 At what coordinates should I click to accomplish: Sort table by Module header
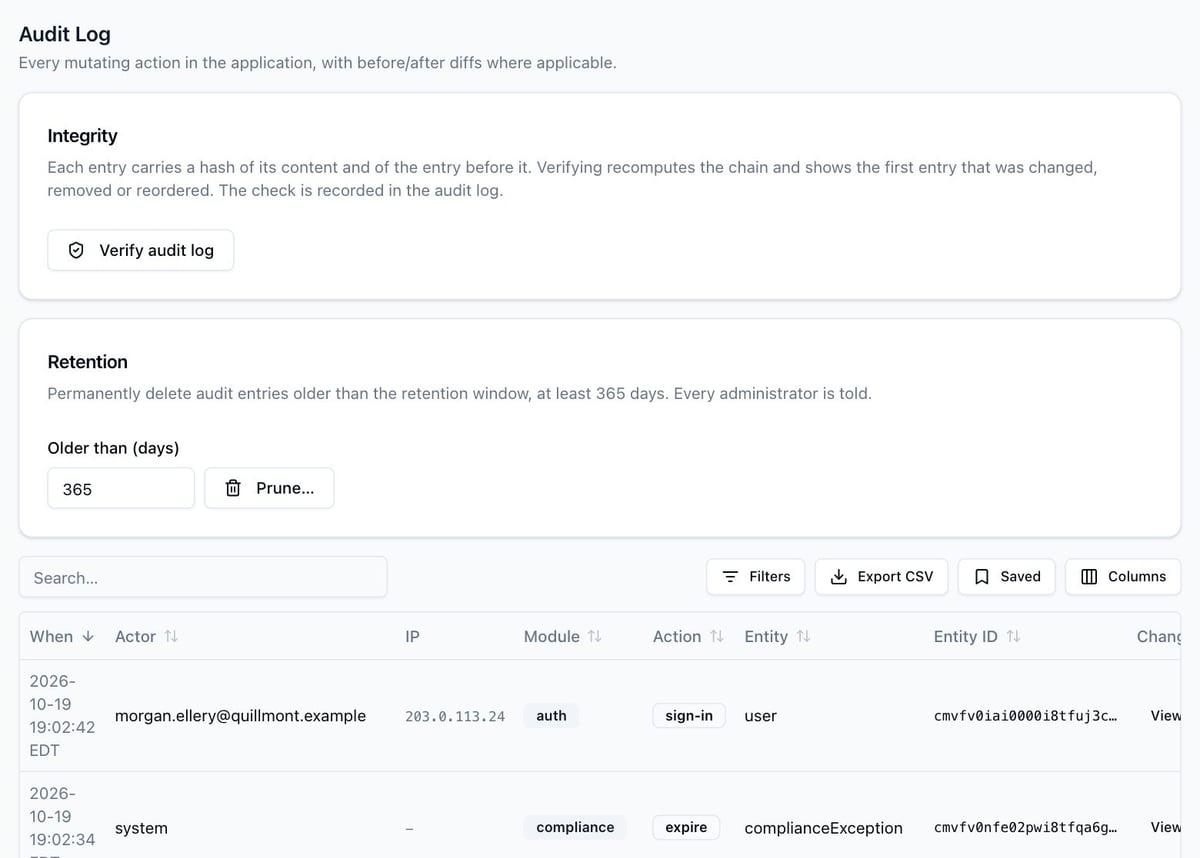click(x=563, y=636)
